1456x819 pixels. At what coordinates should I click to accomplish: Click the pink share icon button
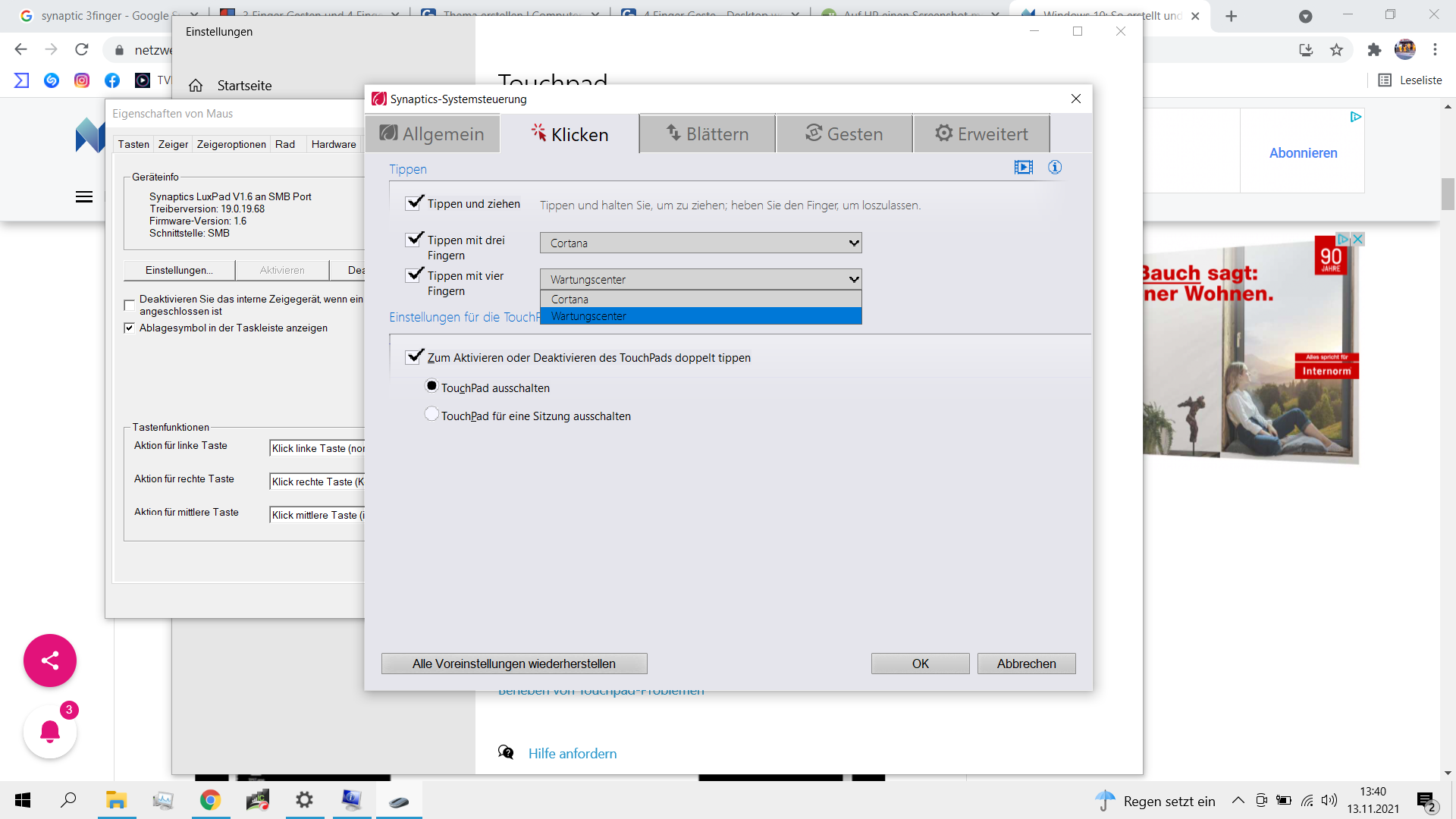click(x=50, y=661)
